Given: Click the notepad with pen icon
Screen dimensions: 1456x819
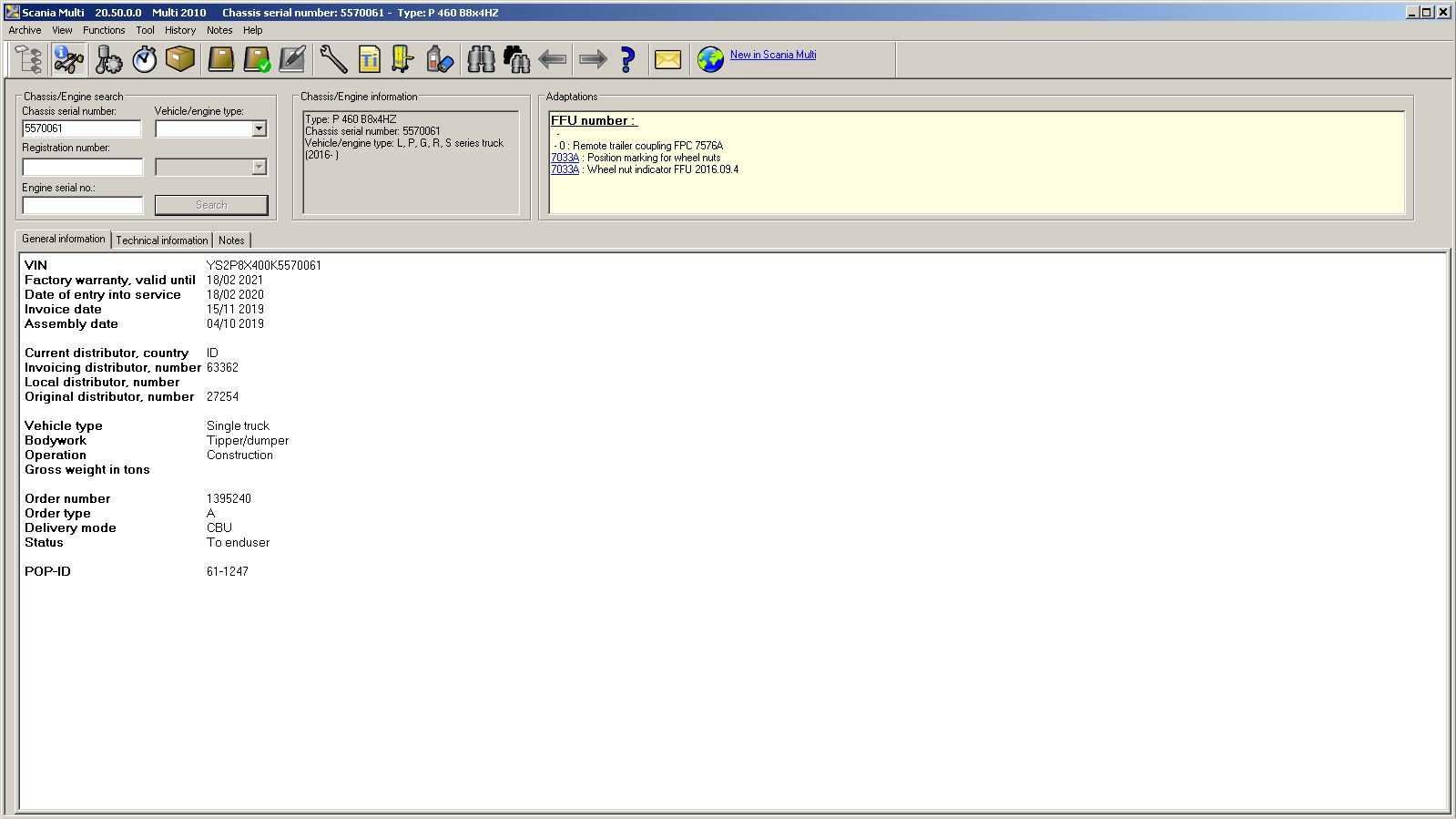Looking at the screenshot, I should [x=292, y=60].
